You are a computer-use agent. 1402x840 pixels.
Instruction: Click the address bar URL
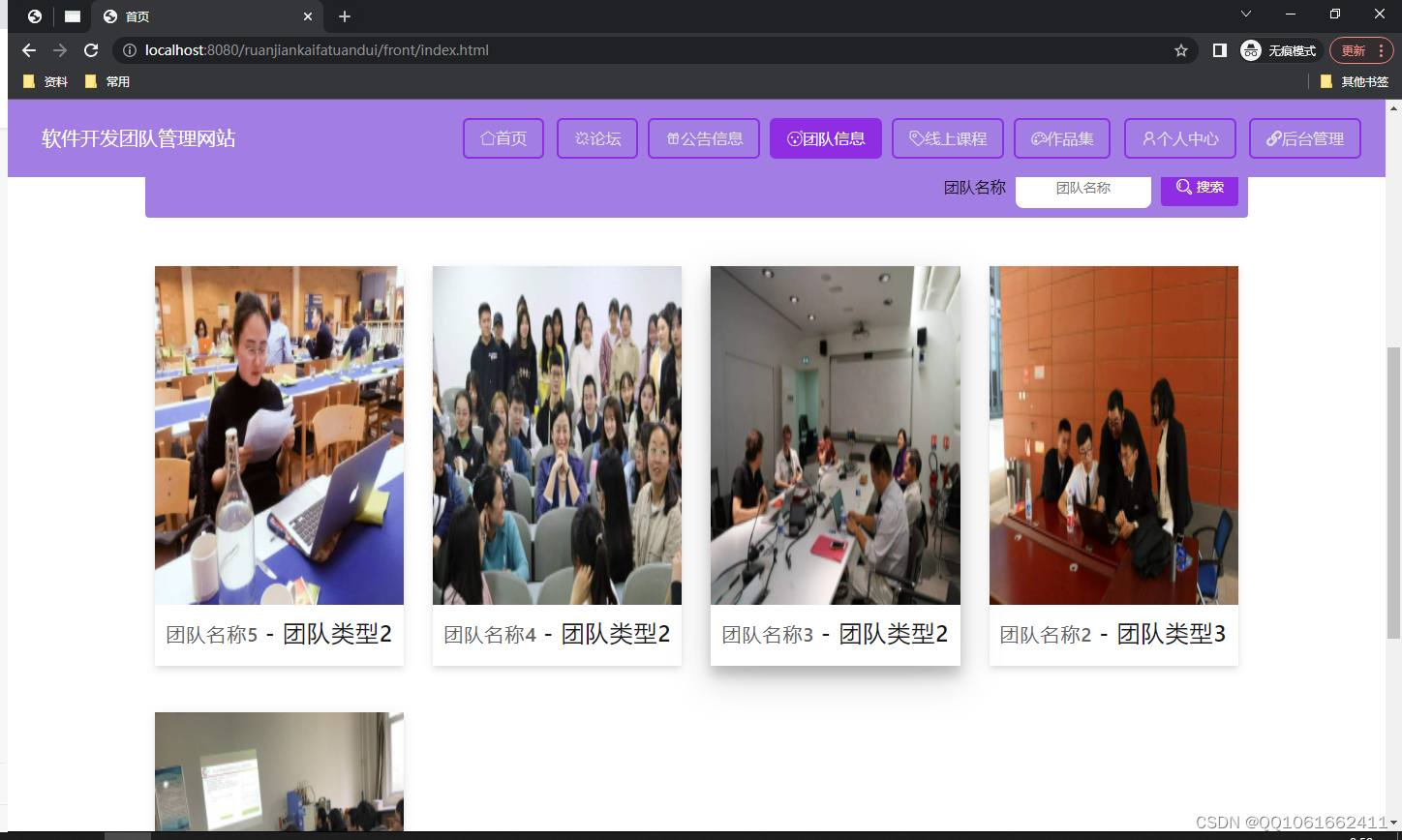[317, 50]
